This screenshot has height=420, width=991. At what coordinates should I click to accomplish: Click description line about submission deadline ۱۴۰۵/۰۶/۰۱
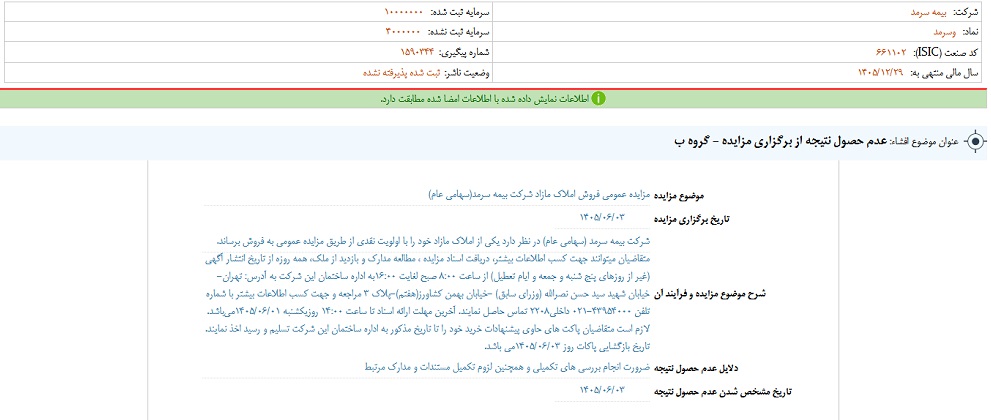coord(428,312)
